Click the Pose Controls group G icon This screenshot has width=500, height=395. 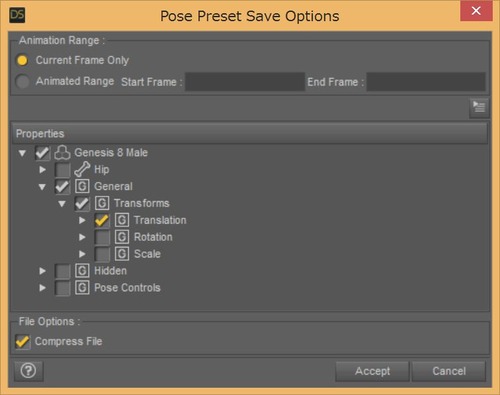click(82, 288)
